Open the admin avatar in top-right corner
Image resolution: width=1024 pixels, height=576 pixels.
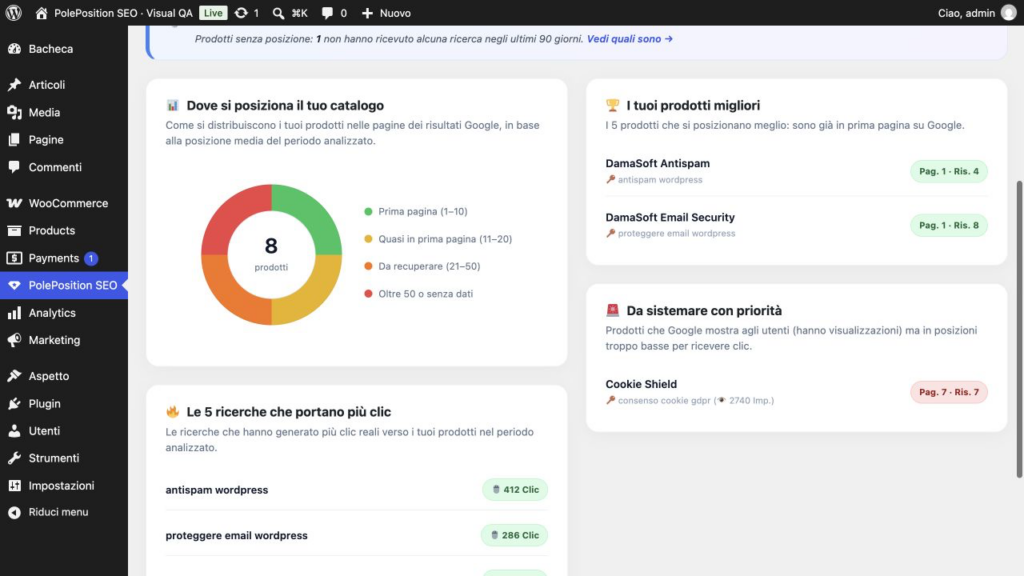[x=1008, y=13]
